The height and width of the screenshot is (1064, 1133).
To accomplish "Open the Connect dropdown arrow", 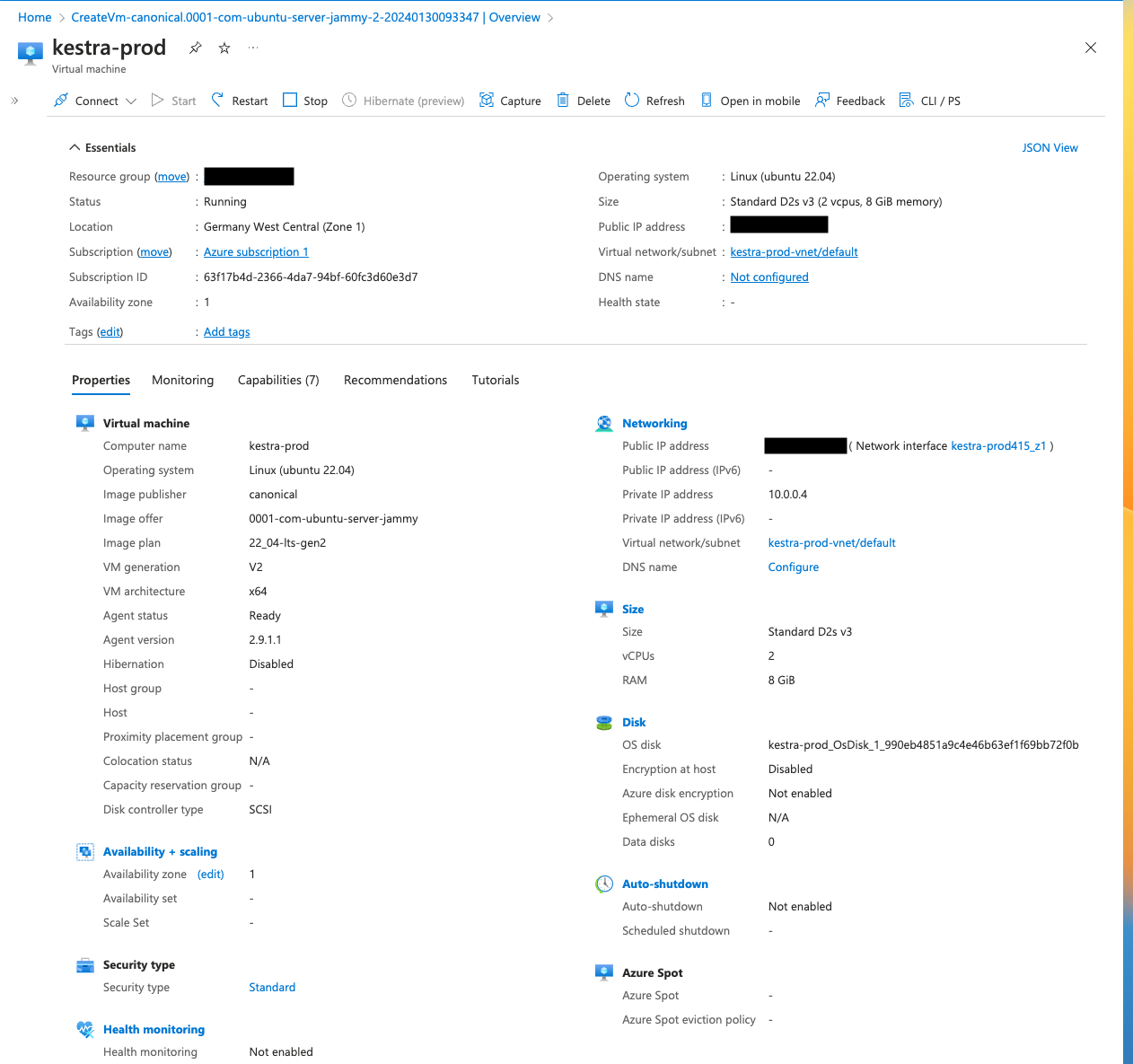I will pos(131,101).
